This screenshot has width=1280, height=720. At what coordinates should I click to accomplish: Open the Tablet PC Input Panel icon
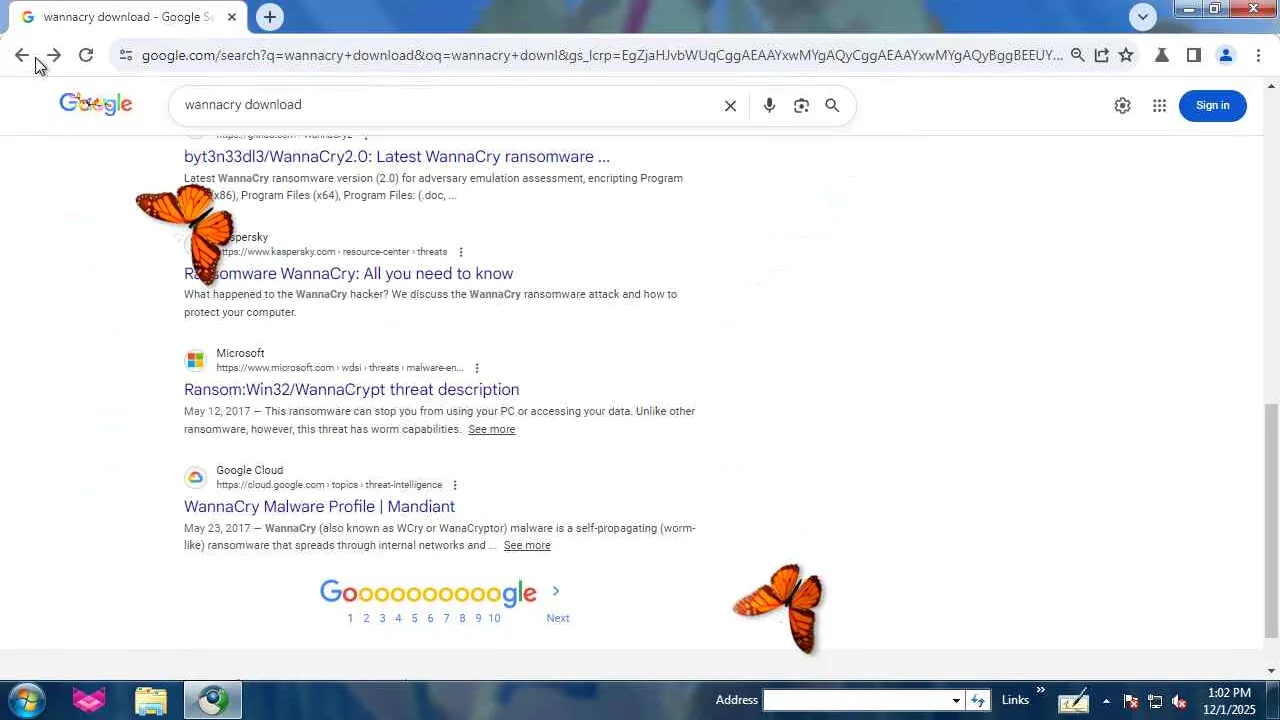(1073, 701)
